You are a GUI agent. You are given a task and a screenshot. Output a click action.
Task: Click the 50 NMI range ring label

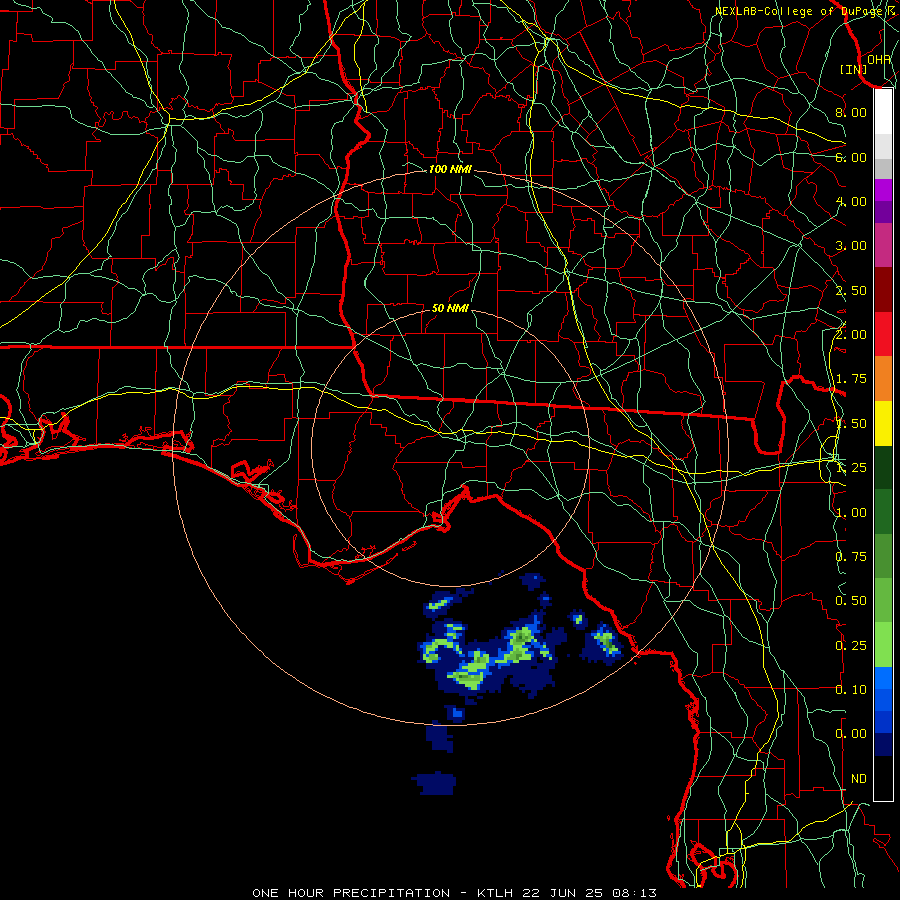450,308
